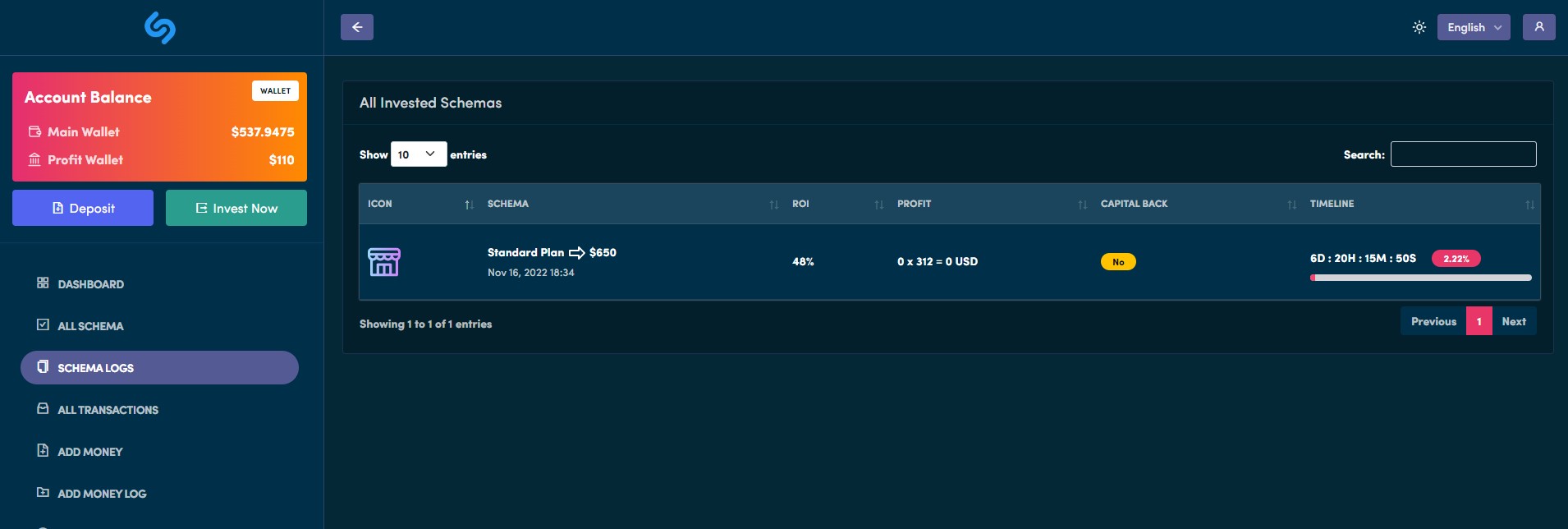This screenshot has width=1568, height=529.
Task: Click the Invest Now button
Action: (236, 208)
